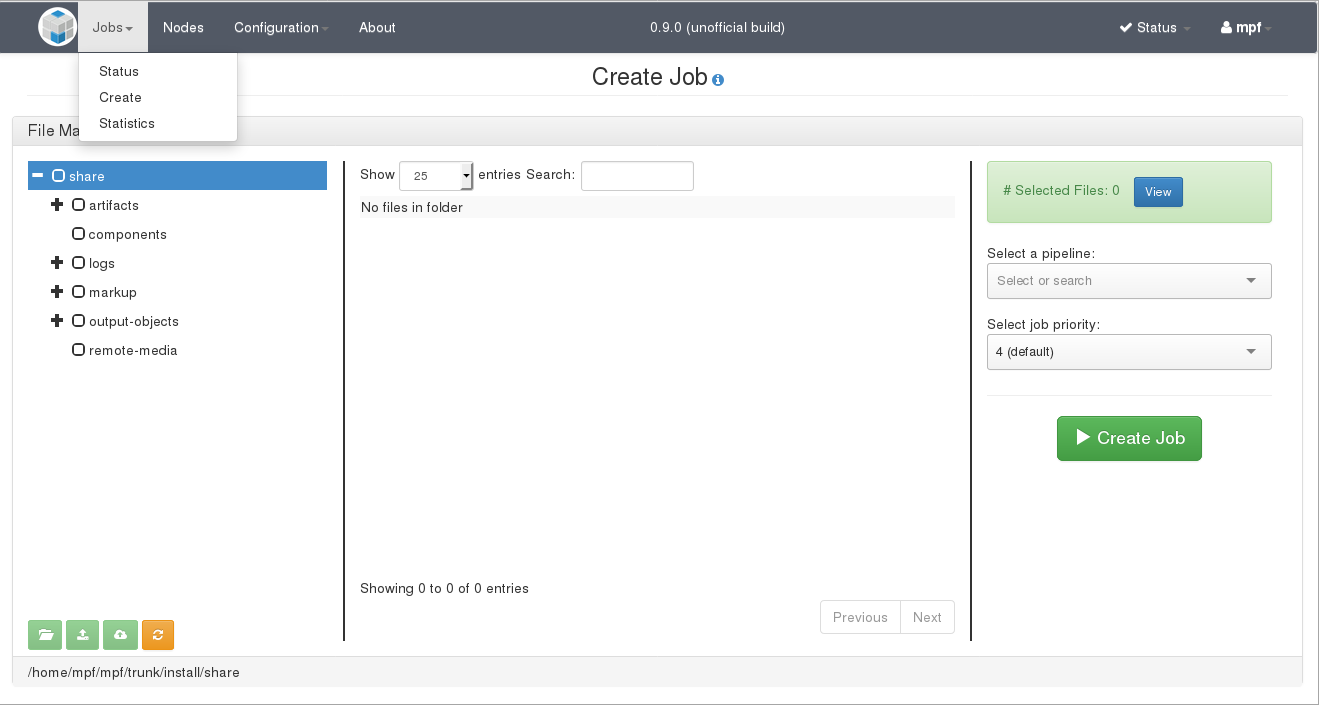Click the orange refresh button
The image size is (1319, 705).
coord(158,635)
